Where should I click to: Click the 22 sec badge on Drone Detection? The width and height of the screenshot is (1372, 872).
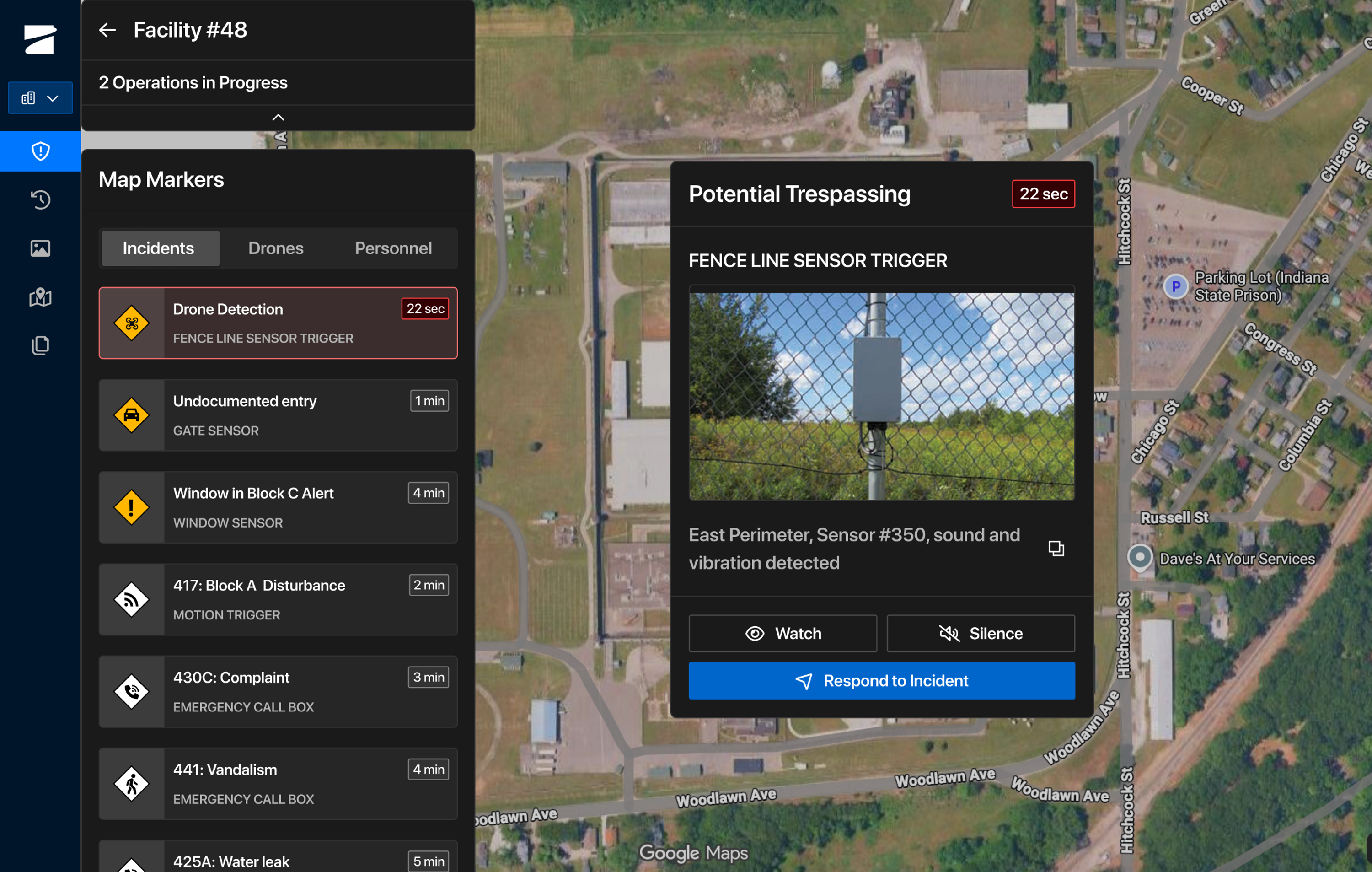(x=425, y=309)
